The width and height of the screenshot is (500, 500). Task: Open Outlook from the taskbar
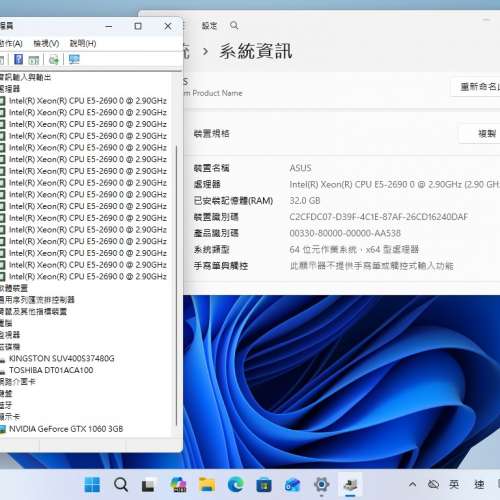coord(293,485)
